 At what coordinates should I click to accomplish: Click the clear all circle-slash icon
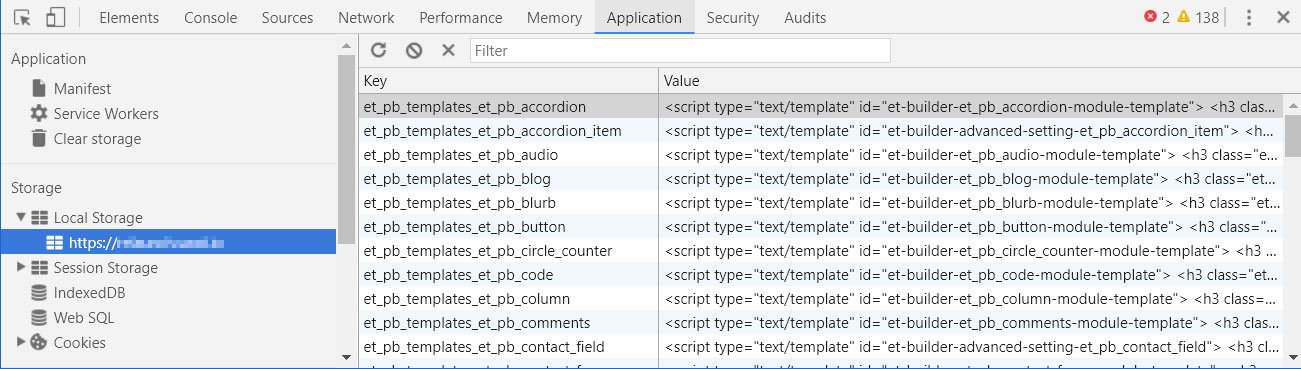coord(413,50)
